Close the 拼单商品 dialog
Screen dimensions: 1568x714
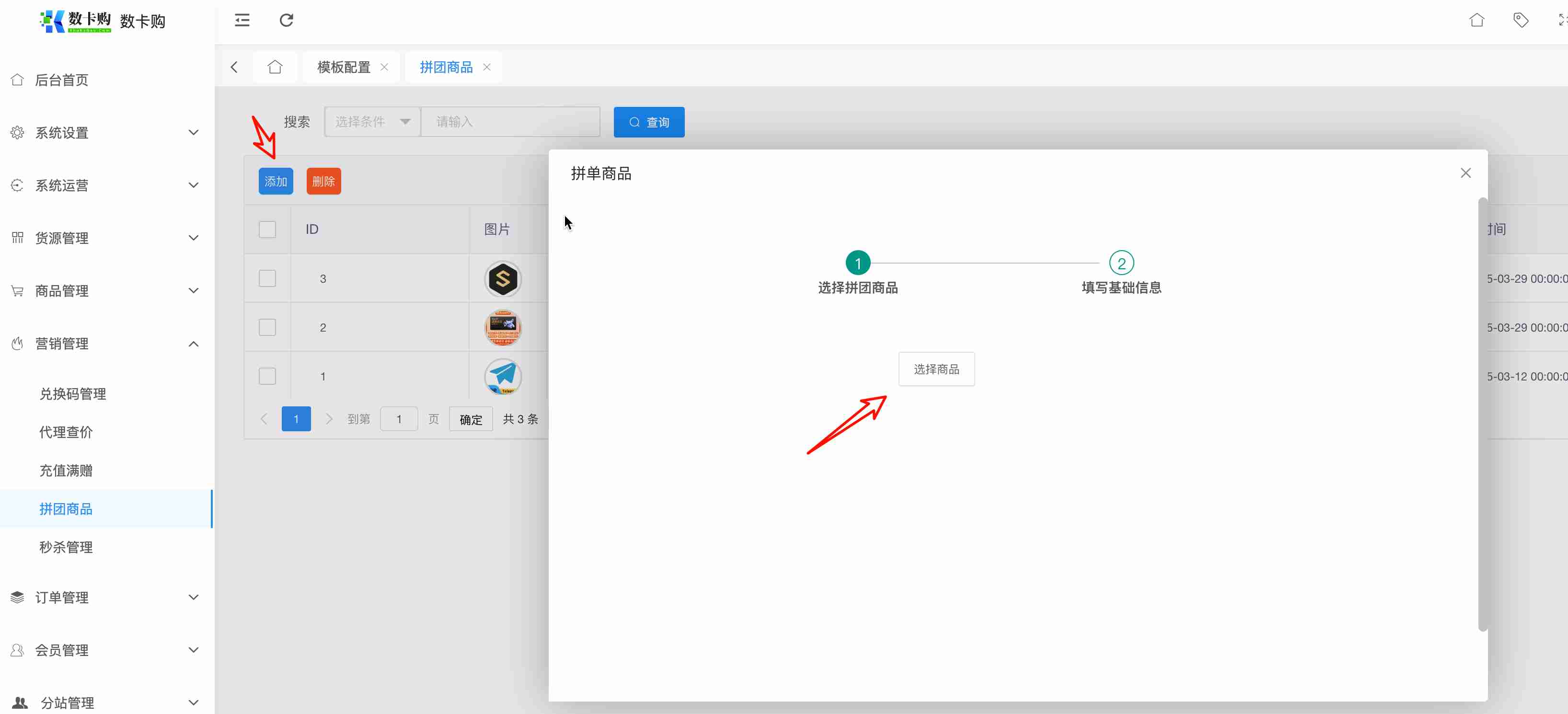(1465, 173)
